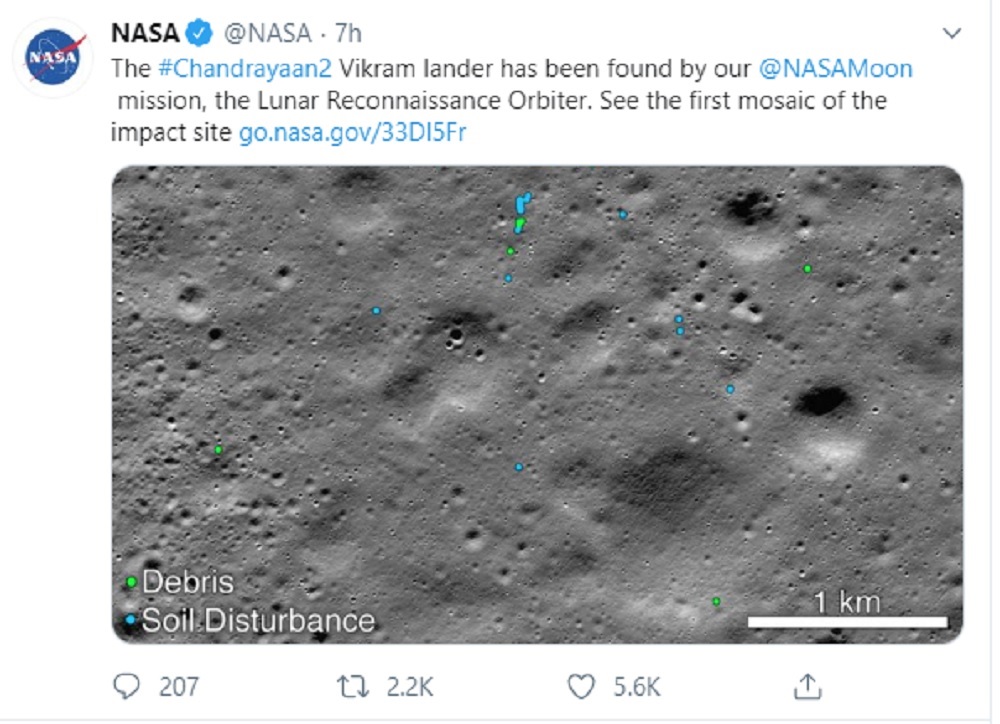Like the tweet with the heart icon

(581, 686)
